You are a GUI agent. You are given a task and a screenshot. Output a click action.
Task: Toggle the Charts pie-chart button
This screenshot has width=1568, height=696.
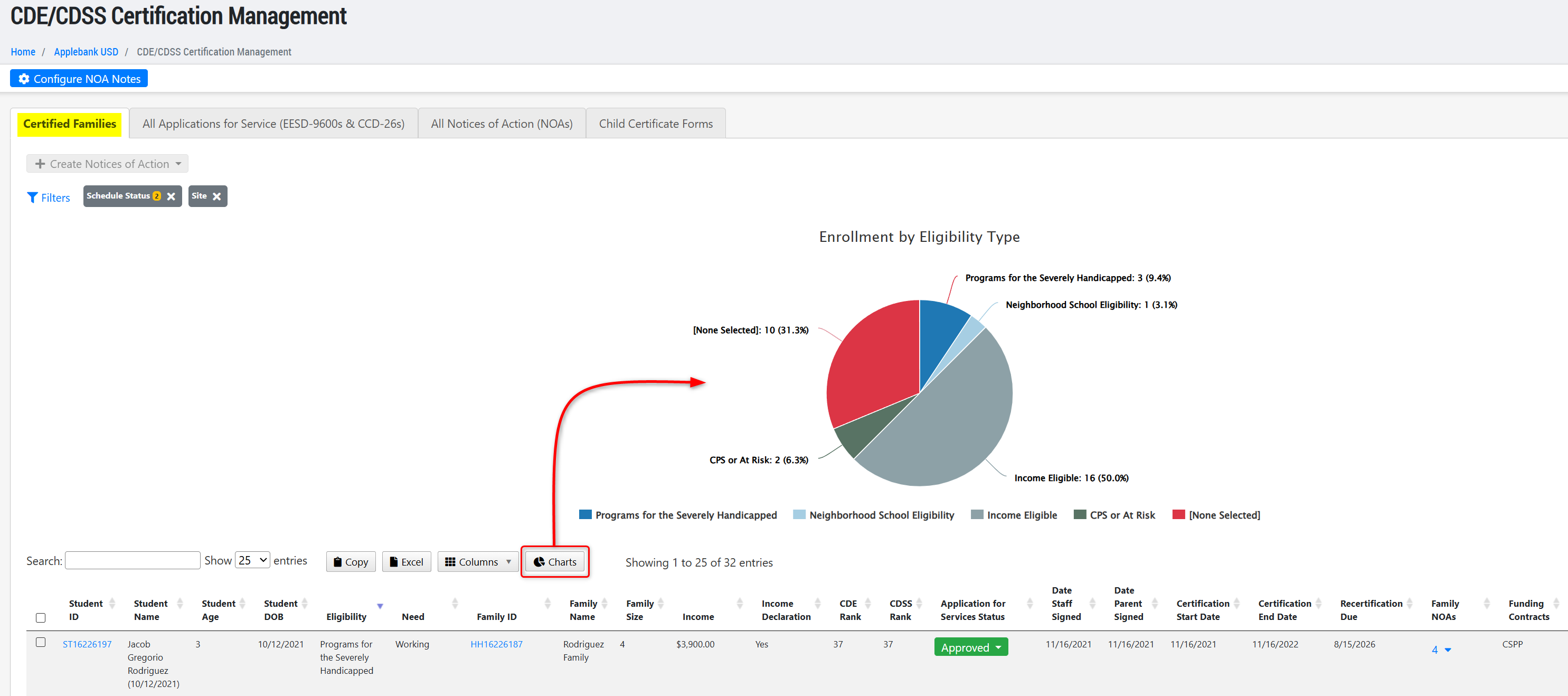click(x=554, y=561)
